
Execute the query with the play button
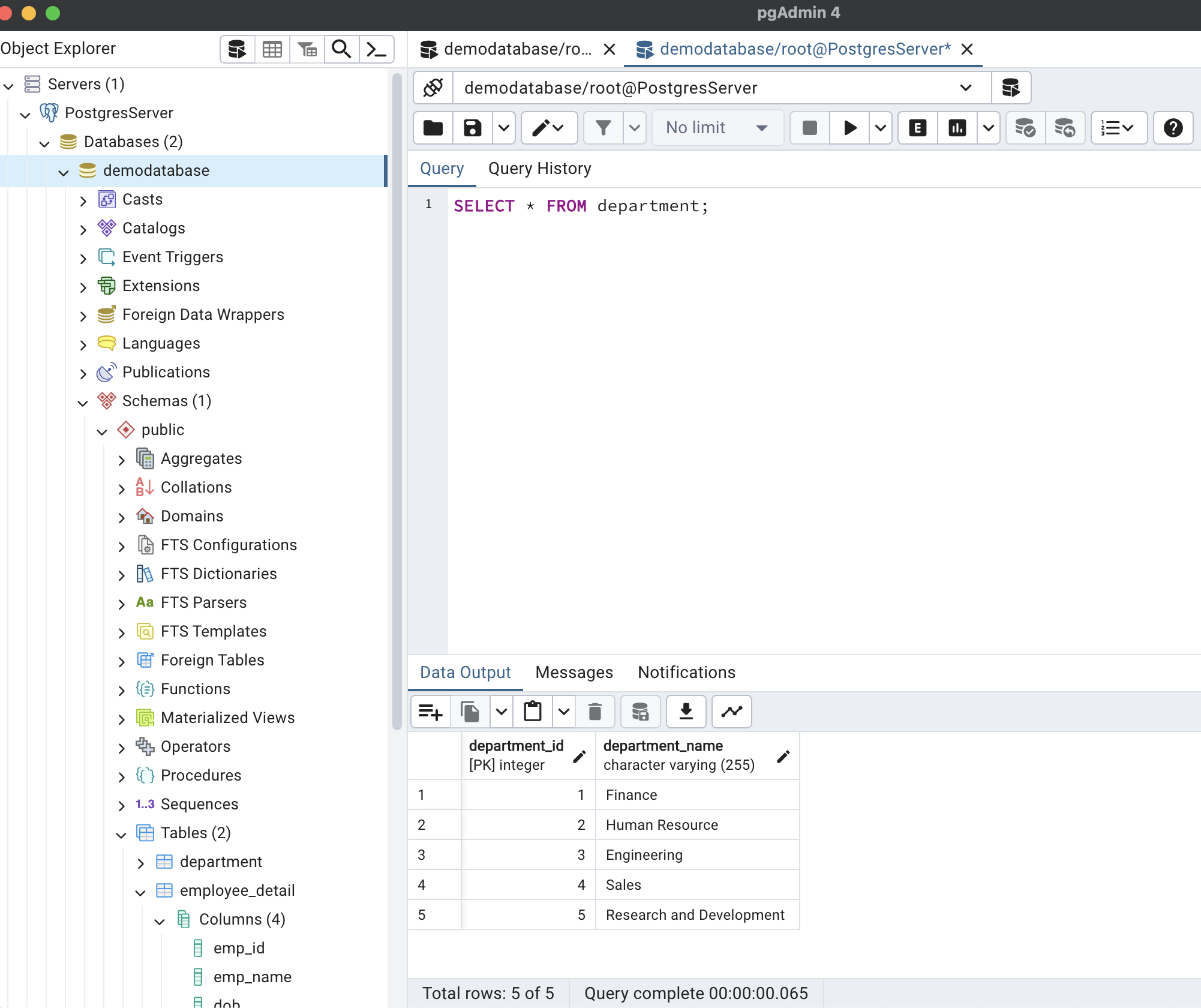tap(849, 128)
